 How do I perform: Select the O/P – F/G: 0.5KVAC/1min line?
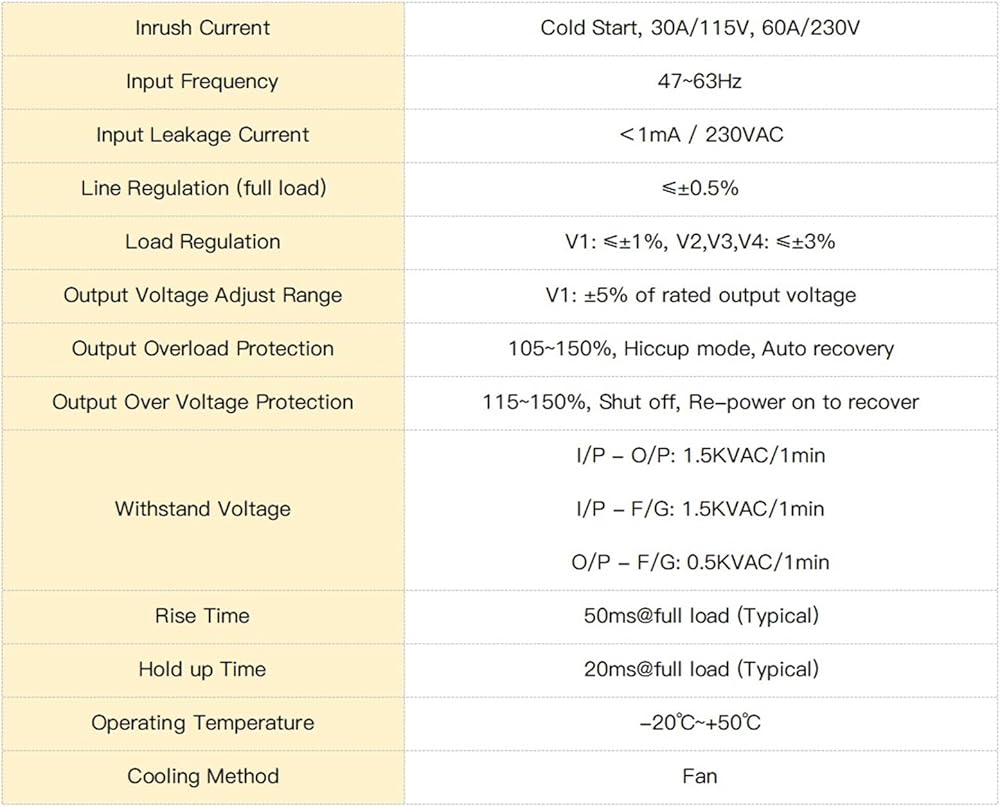pyautogui.click(x=700, y=563)
